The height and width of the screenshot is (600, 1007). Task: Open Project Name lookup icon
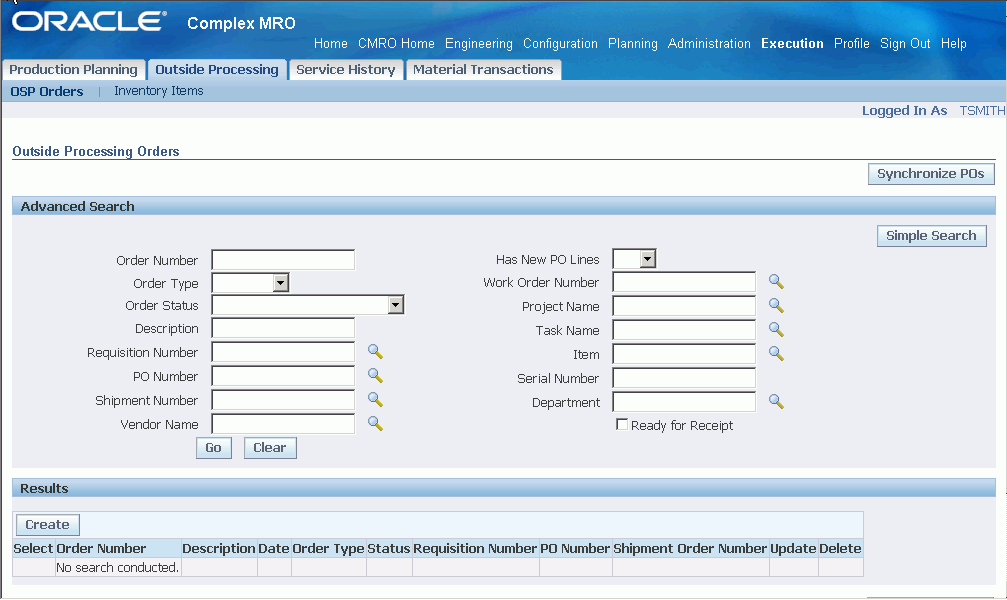pos(776,305)
